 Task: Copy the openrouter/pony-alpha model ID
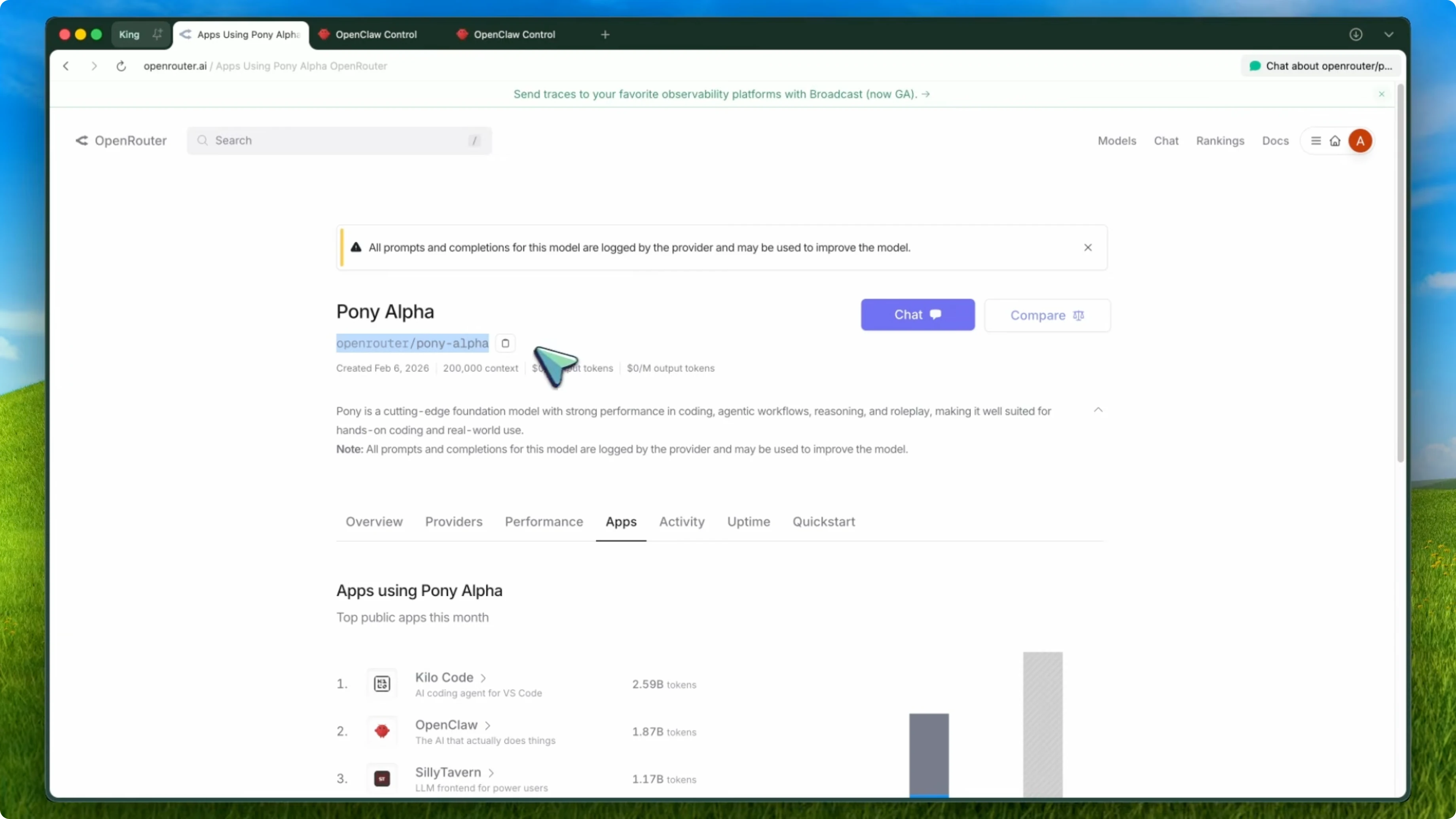505,343
